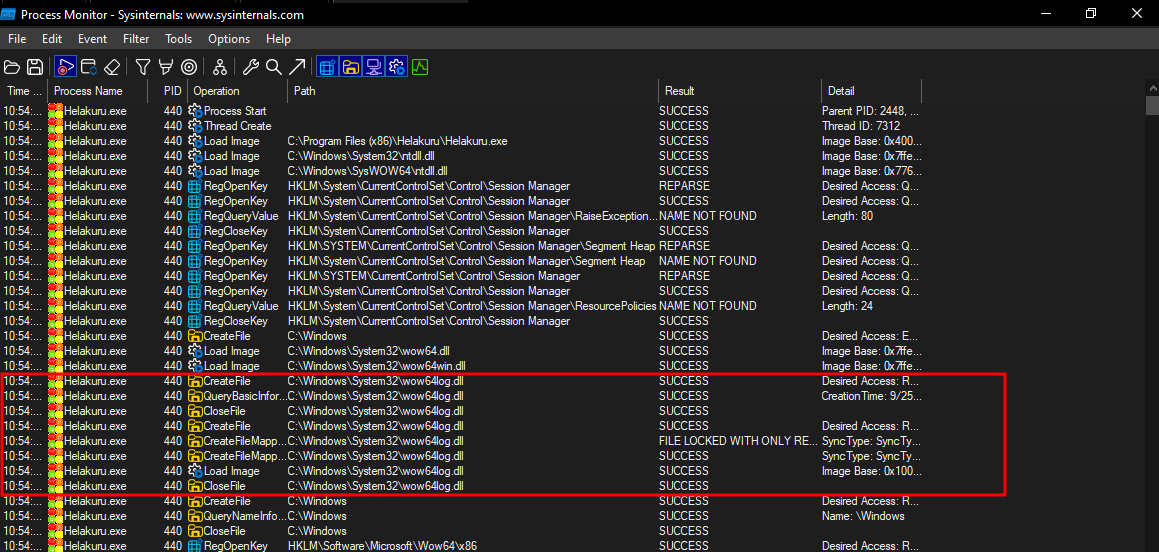Viewport: 1159px width, 552px height.
Task: Select the ResourcePolicies RegQueryValue row
Action: [x=462, y=306]
